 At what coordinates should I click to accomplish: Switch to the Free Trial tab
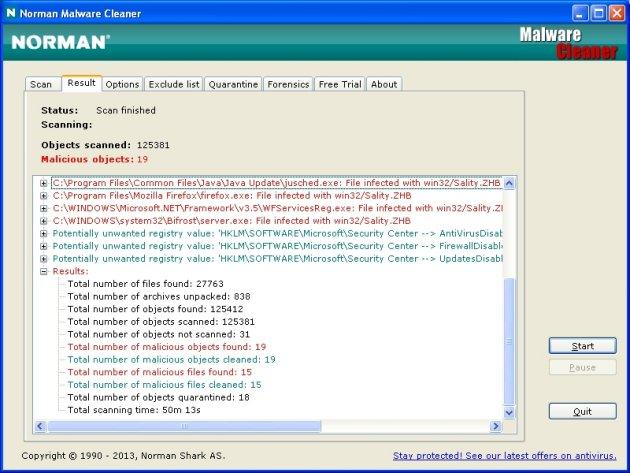340,84
